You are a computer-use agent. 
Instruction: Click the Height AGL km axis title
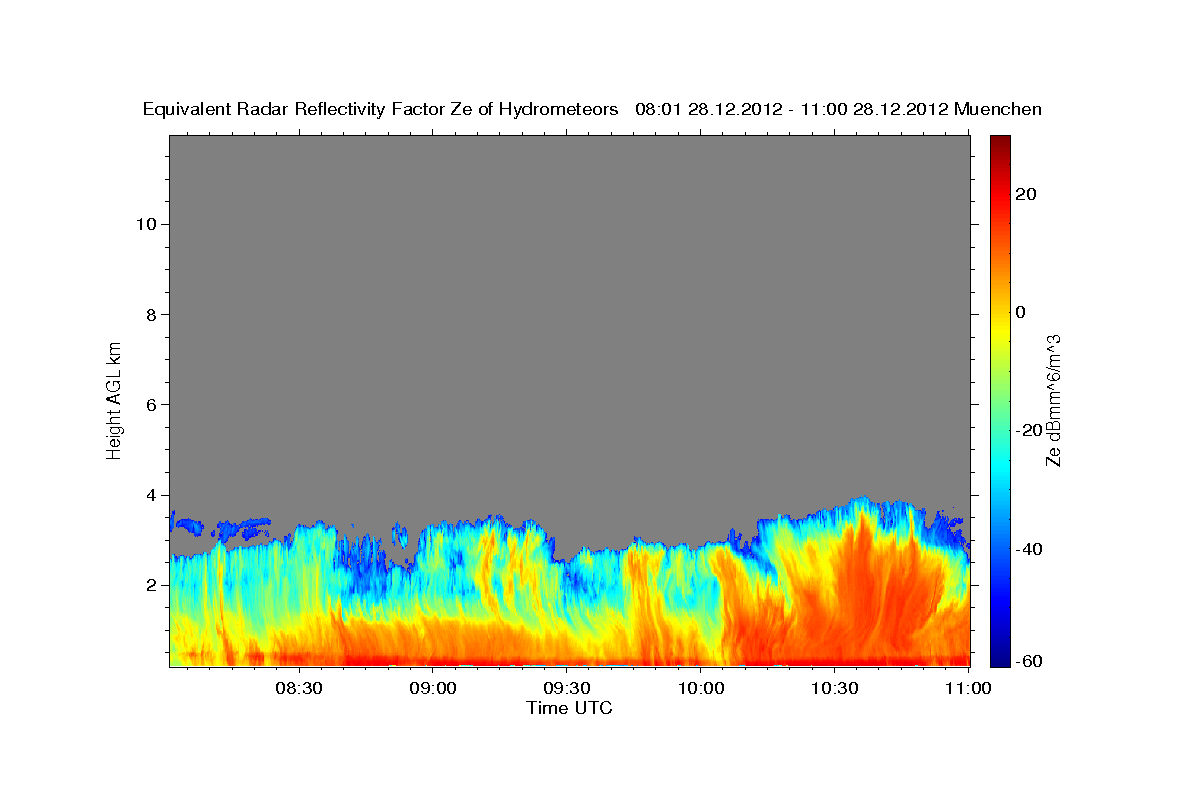114,400
